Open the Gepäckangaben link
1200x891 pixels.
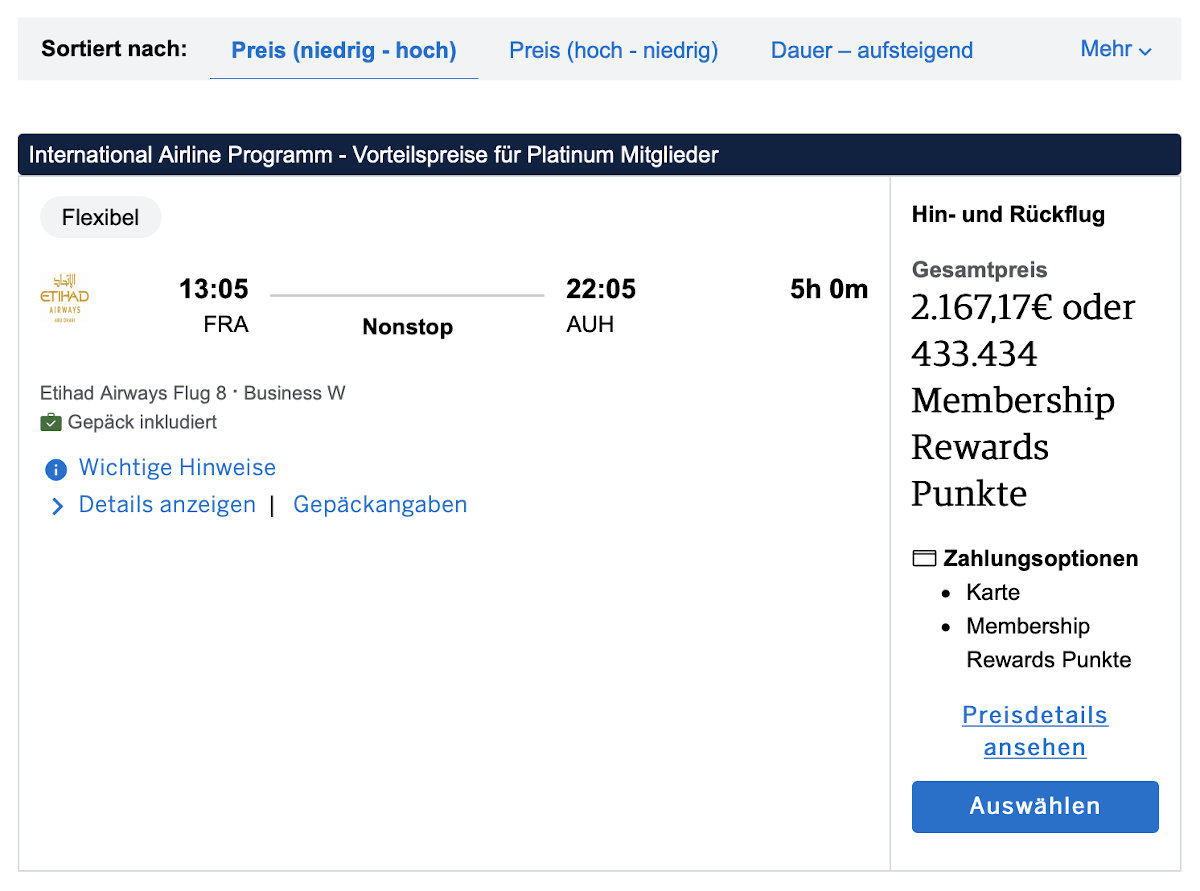tap(380, 505)
